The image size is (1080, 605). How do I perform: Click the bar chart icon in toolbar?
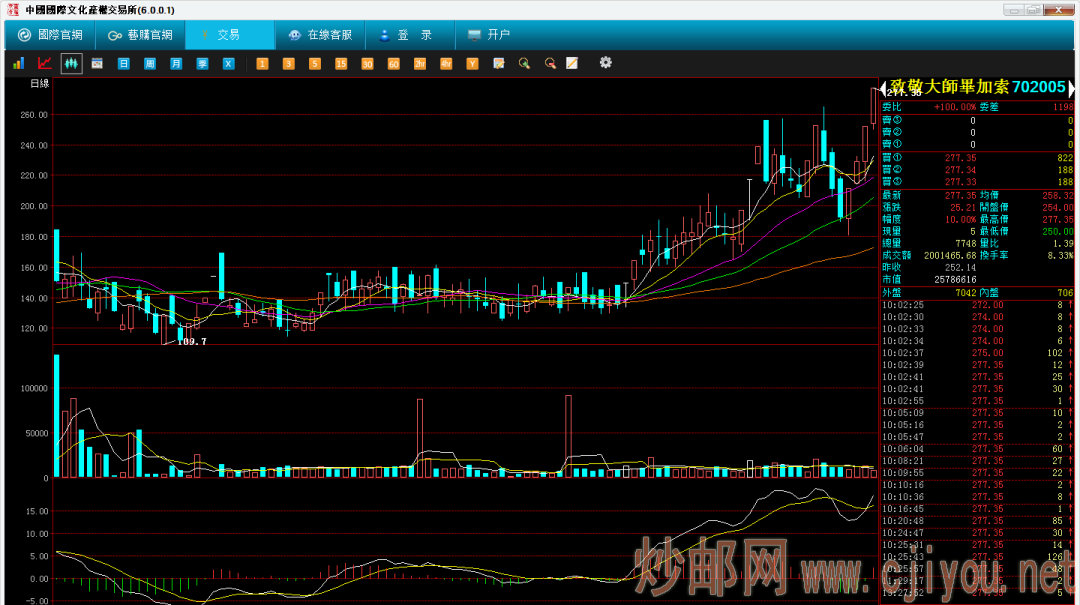coord(18,63)
